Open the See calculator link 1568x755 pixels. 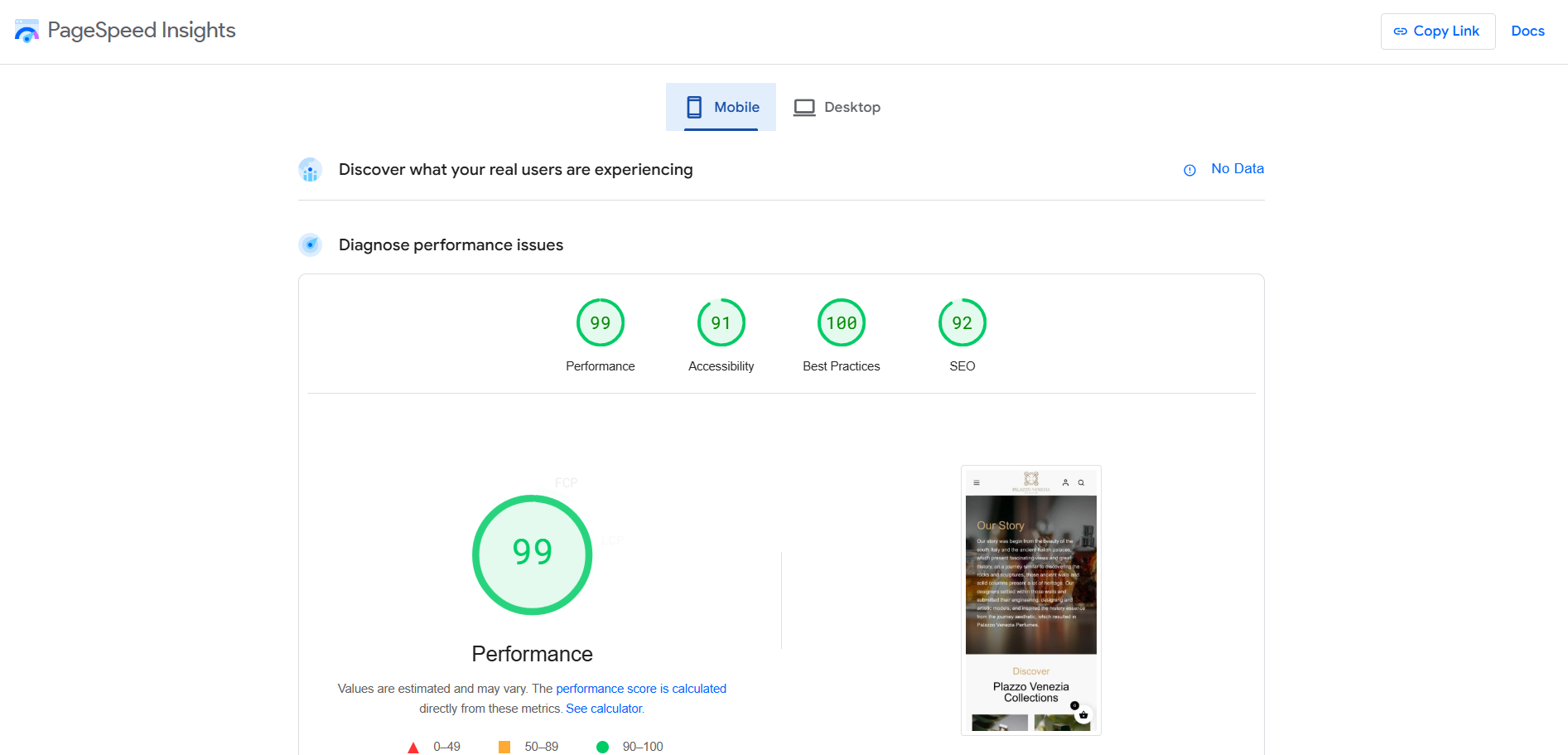click(604, 709)
